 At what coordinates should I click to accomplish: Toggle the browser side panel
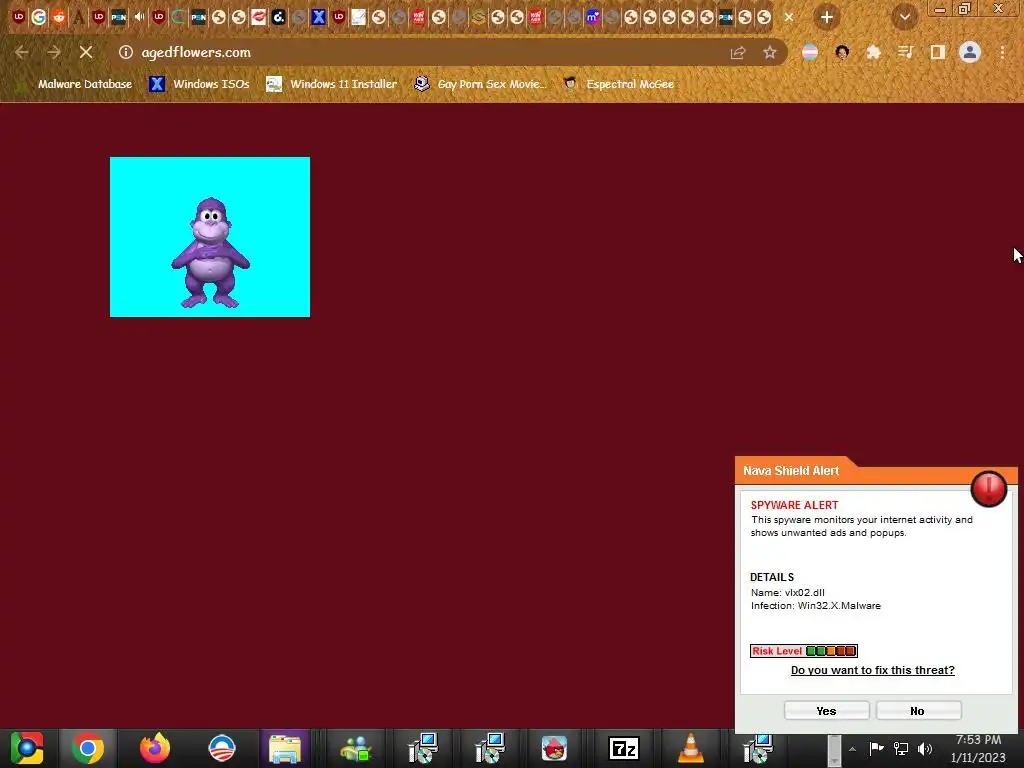(938, 52)
